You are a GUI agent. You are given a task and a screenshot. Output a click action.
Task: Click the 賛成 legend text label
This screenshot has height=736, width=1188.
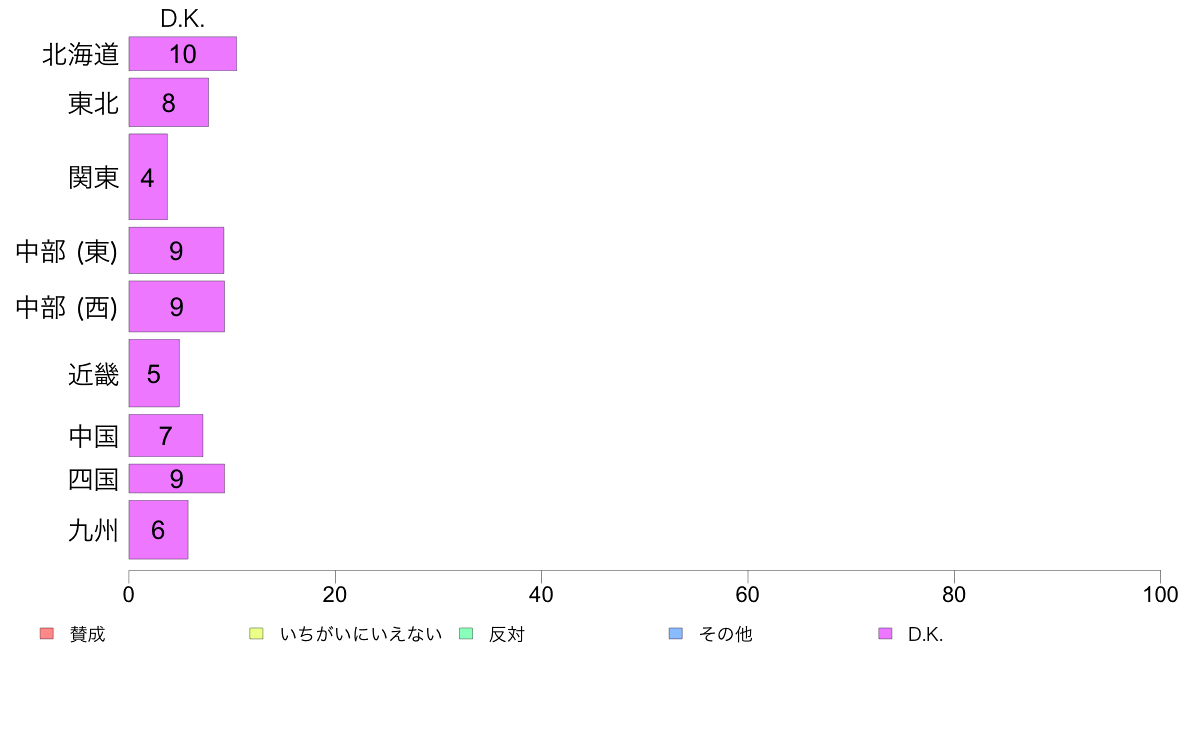87,634
